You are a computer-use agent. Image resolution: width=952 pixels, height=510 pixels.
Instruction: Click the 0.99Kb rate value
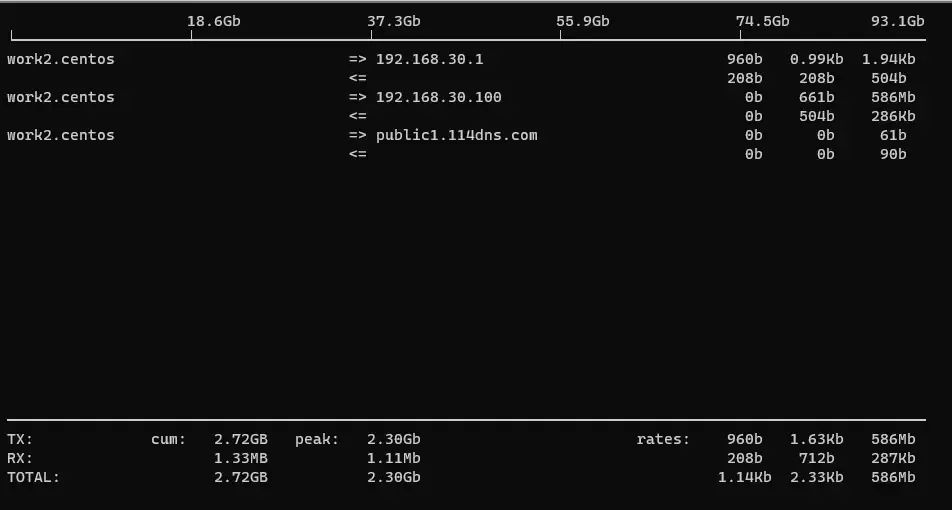[x=817, y=60]
